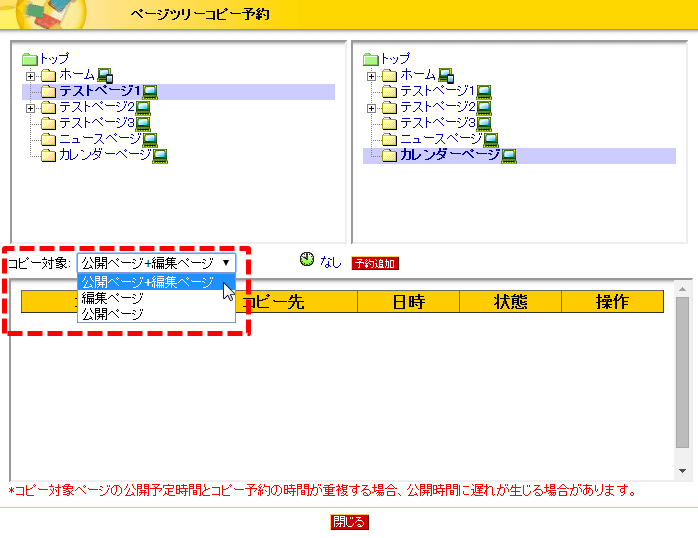The image size is (698, 538).
Task: Click カレンダーページ folder icon in left tree
Action: click(x=49, y=156)
